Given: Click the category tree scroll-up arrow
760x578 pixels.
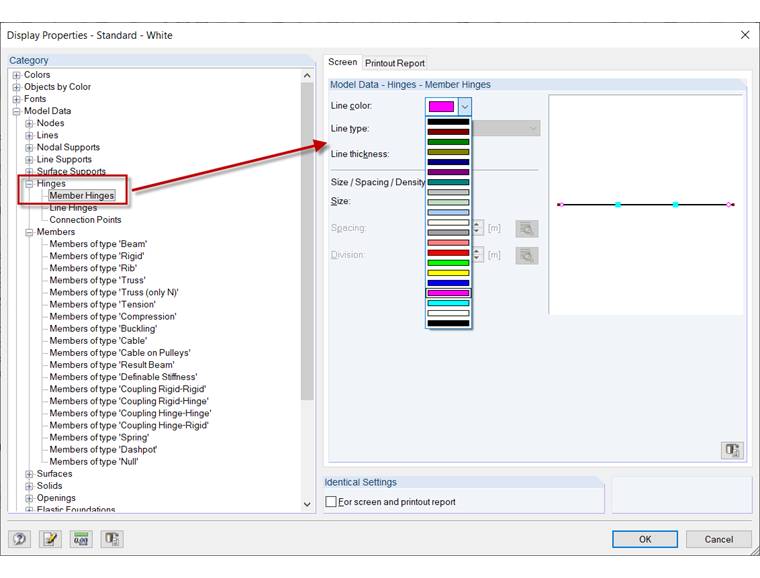Looking at the screenshot, I should tap(307, 76).
